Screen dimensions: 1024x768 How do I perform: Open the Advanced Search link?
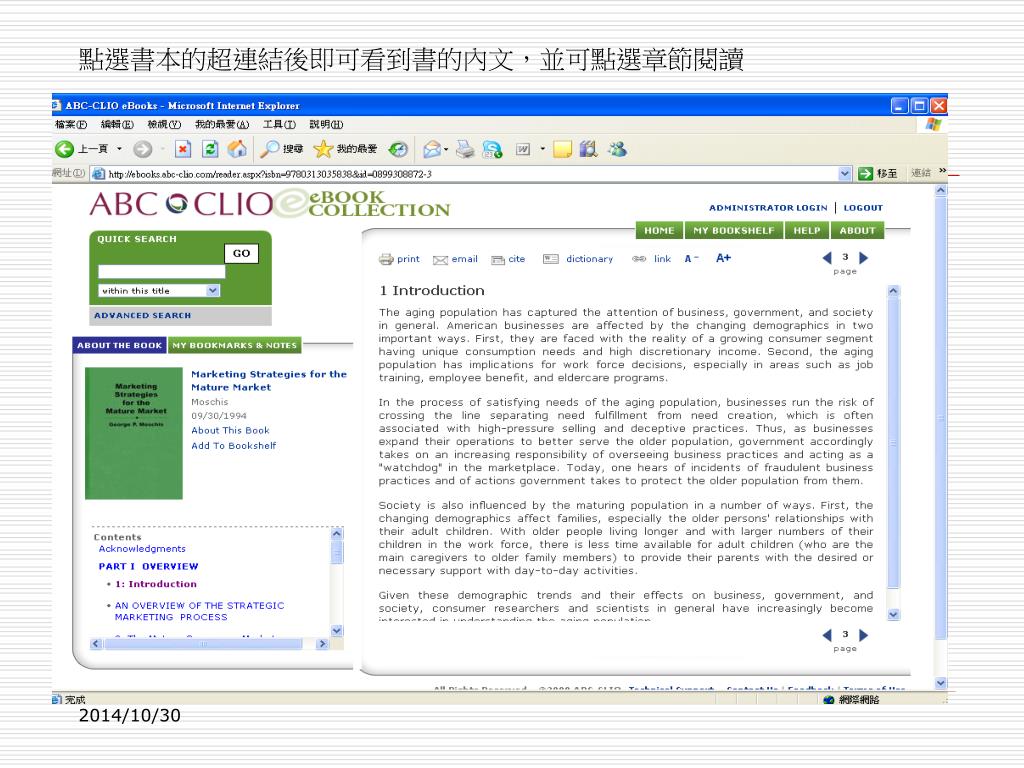(x=142, y=315)
